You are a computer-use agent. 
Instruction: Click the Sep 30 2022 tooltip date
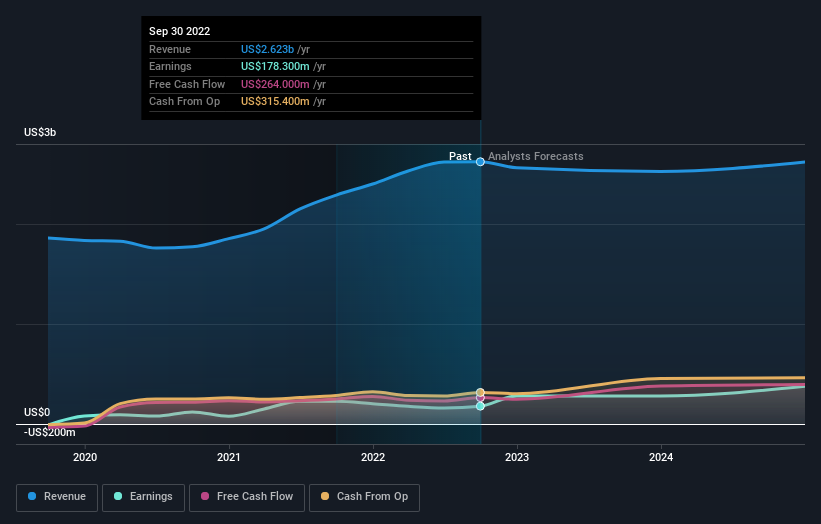tap(180, 31)
